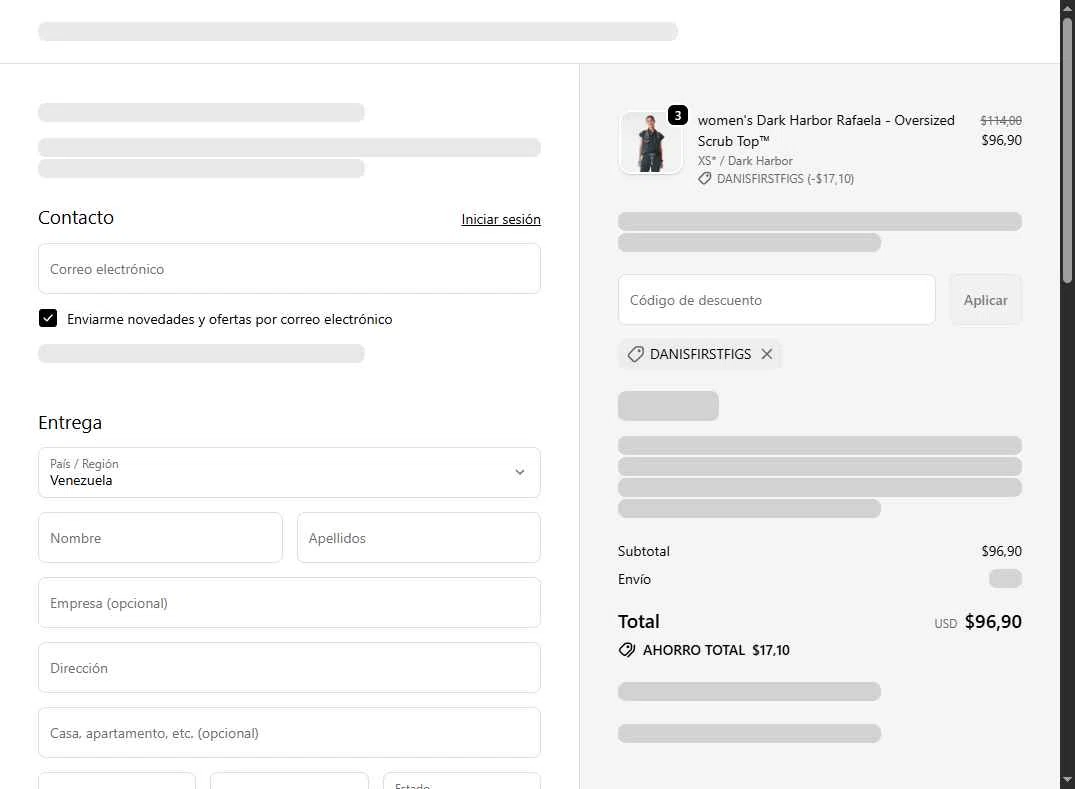1075x789 pixels.
Task: Click into the Nombre field
Action: [160, 538]
